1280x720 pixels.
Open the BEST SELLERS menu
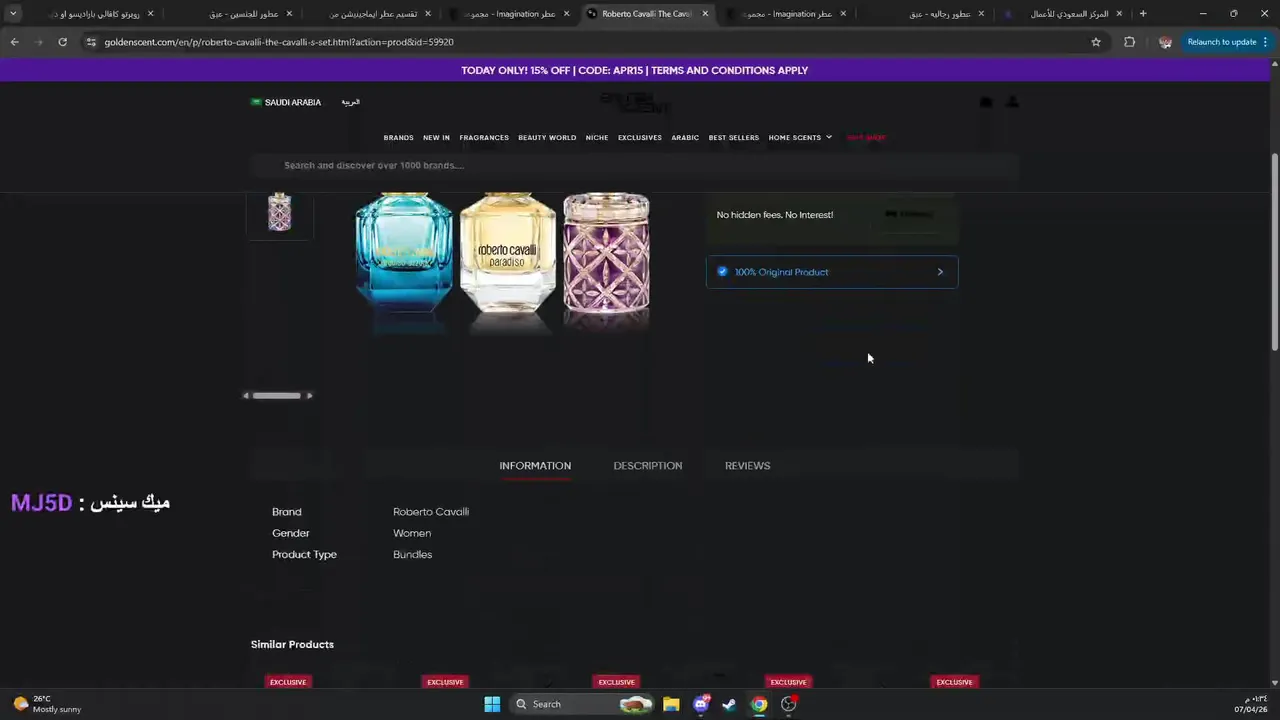coord(734,137)
